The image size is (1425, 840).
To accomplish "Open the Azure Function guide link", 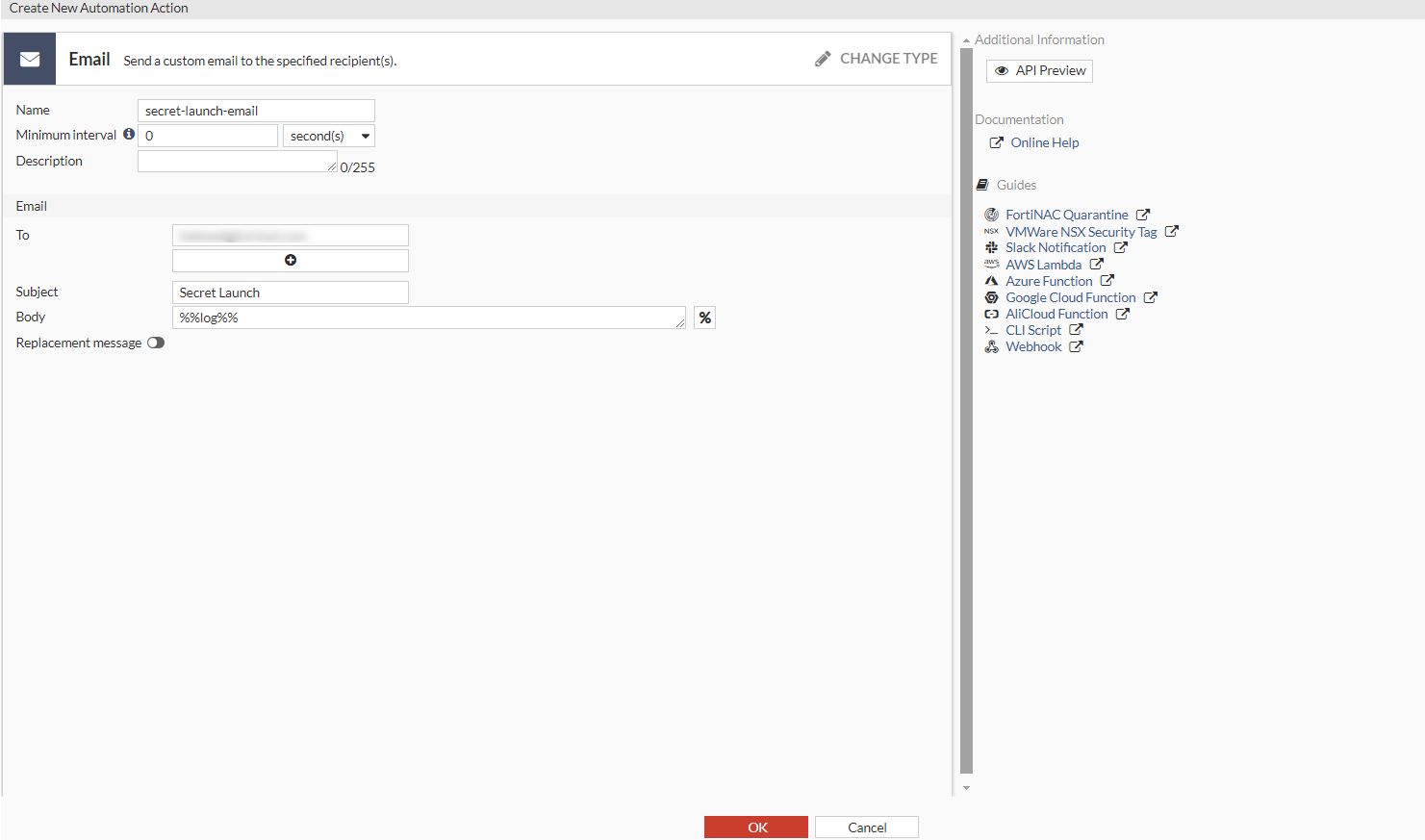I will click(x=1049, y=281).
